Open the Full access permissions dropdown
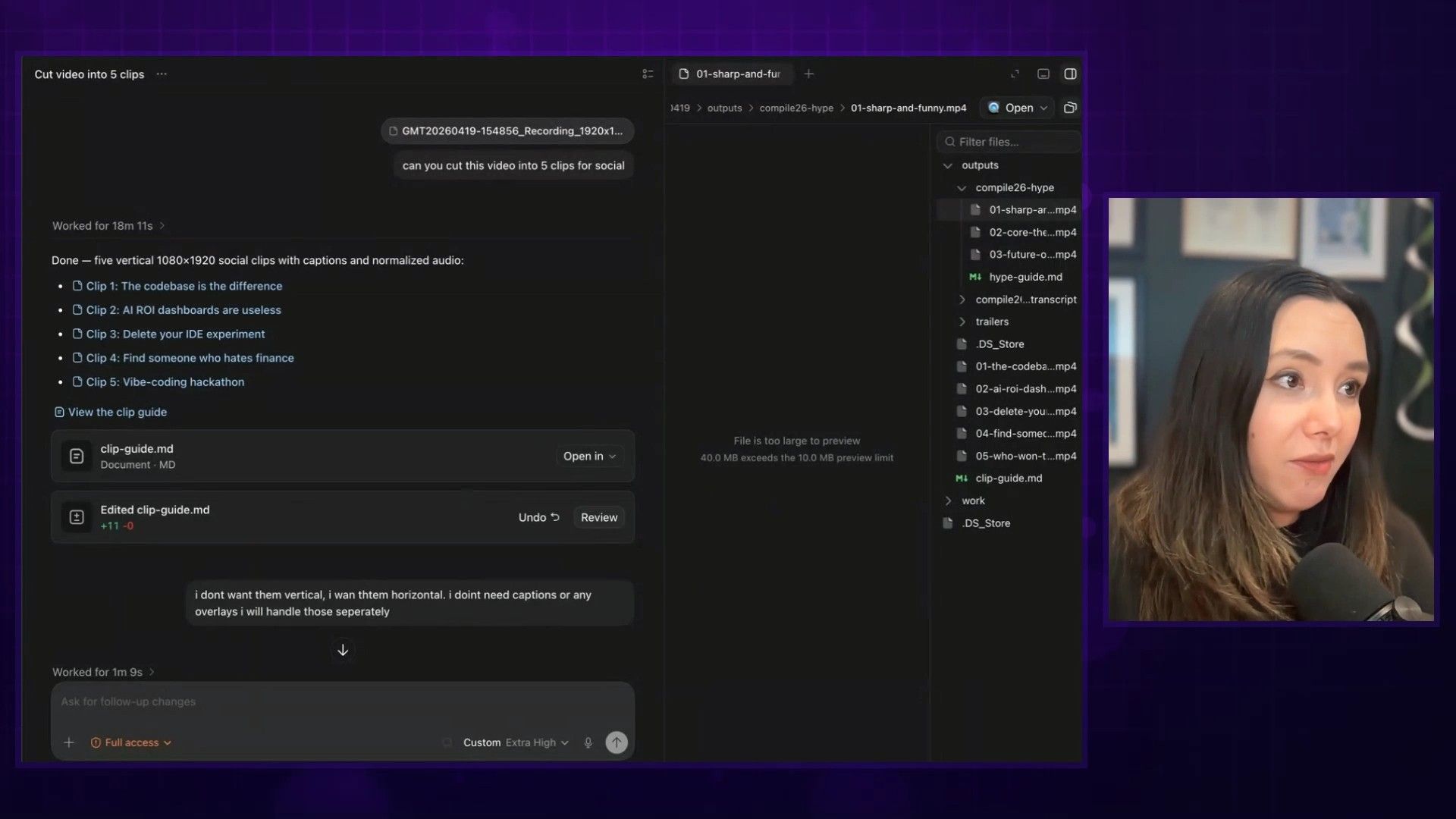 (x=131, y=742)
